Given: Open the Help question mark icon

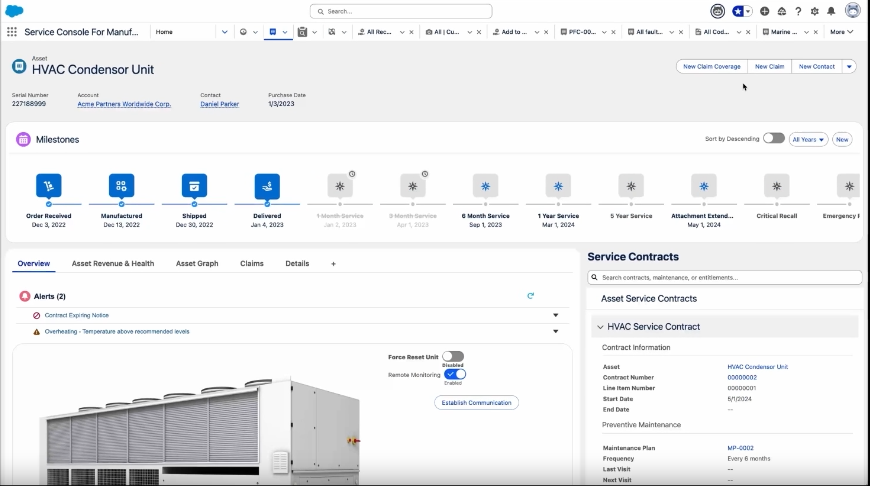Looking at the screenshot, I should 798,11.
